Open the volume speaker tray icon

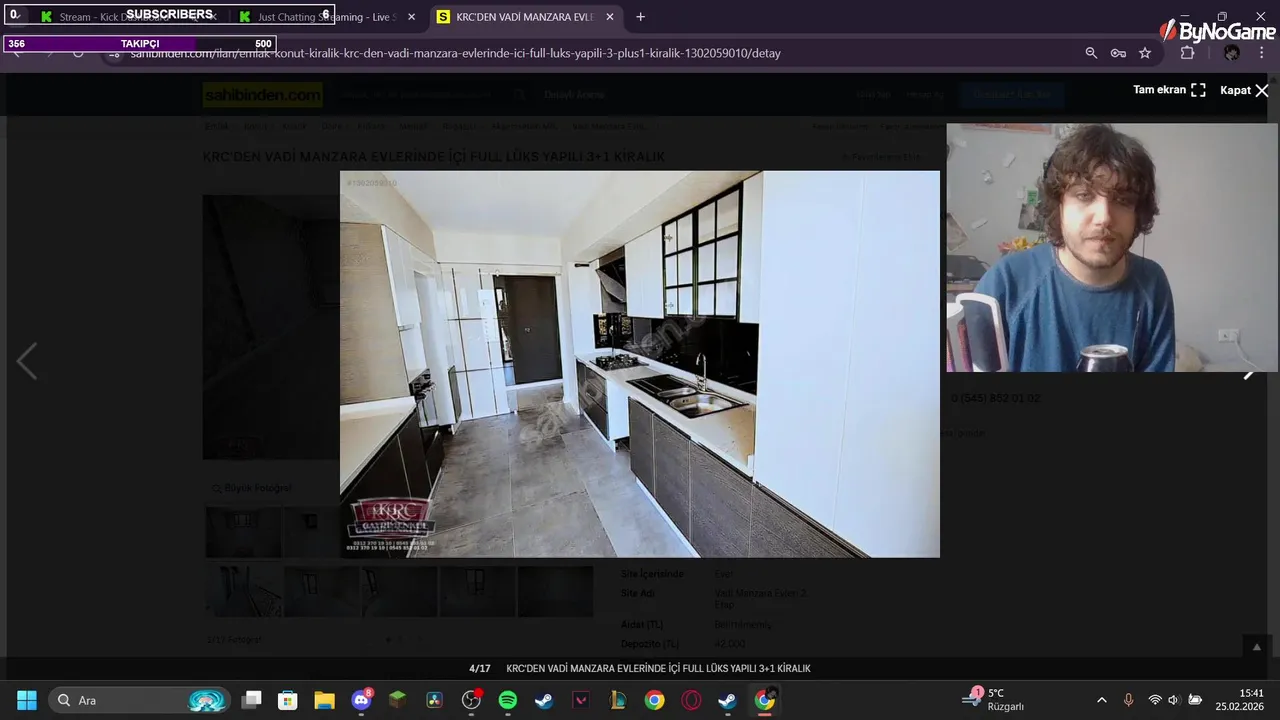coord(1174,700)
